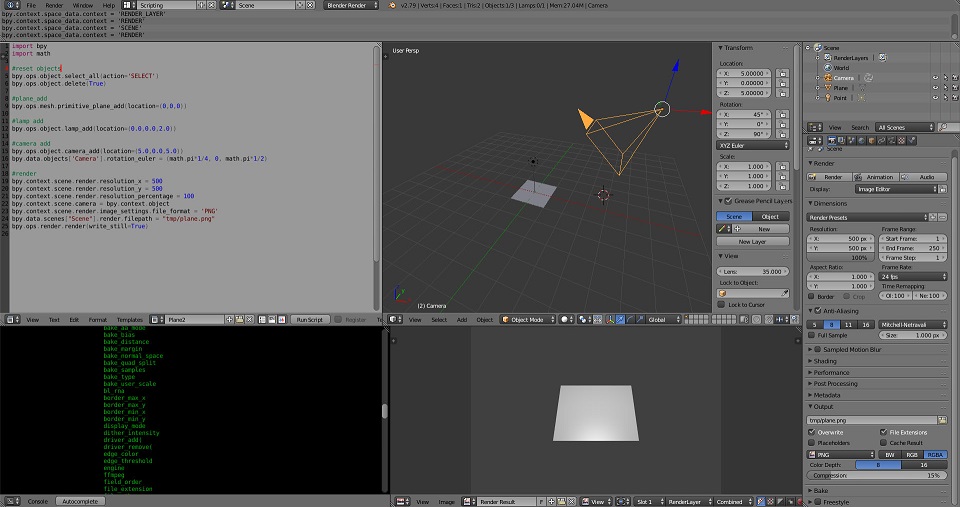The image size is (960, 507).
Task: Click the Animation render button
Action: (876, 177)
